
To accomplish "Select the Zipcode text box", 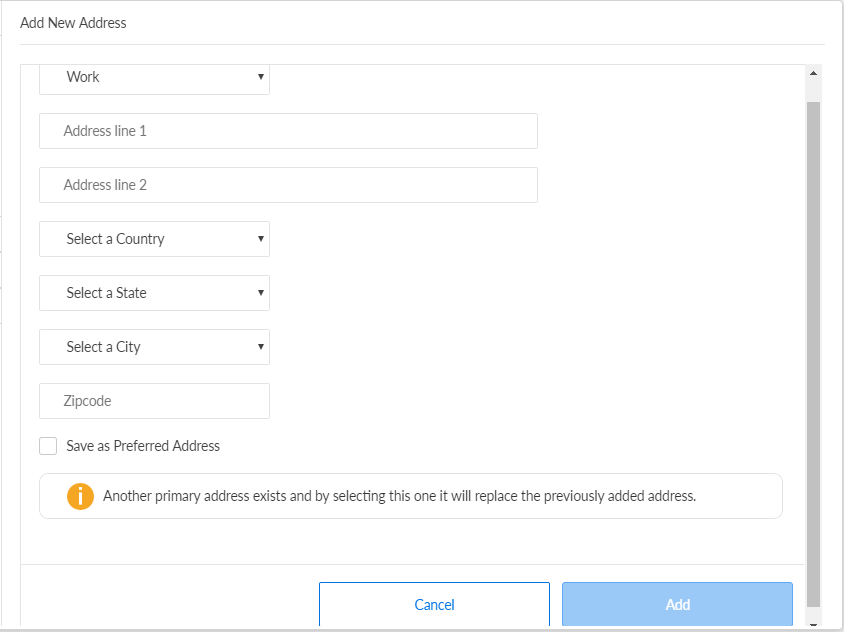I will tap(154, 401).
